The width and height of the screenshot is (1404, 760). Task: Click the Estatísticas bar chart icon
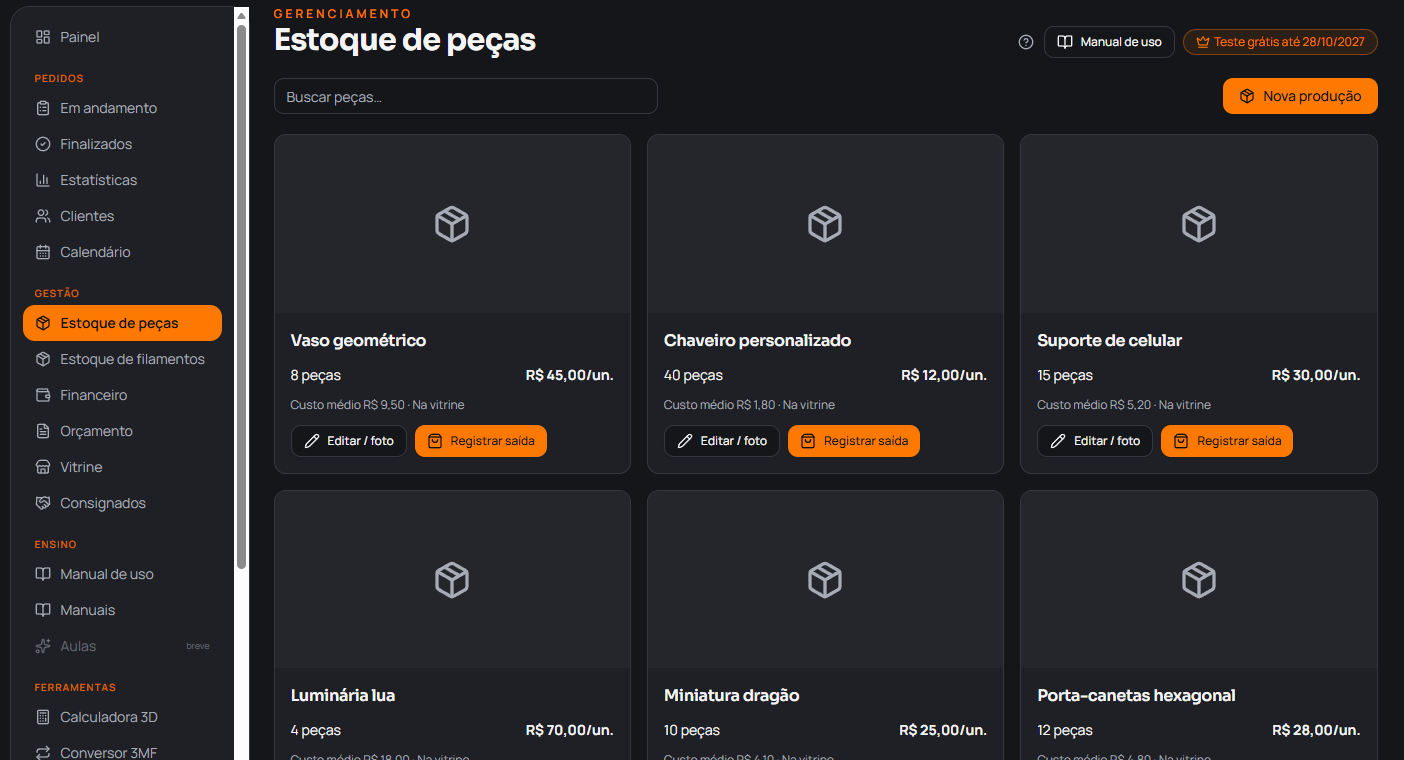pyautogui.click(x=43, y=180)
